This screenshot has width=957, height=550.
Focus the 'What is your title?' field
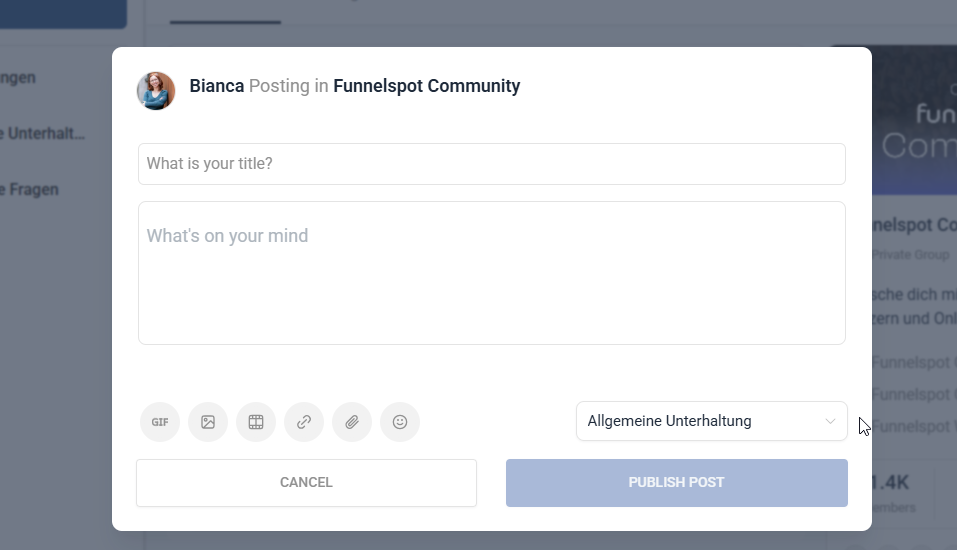tap(492, 164)
